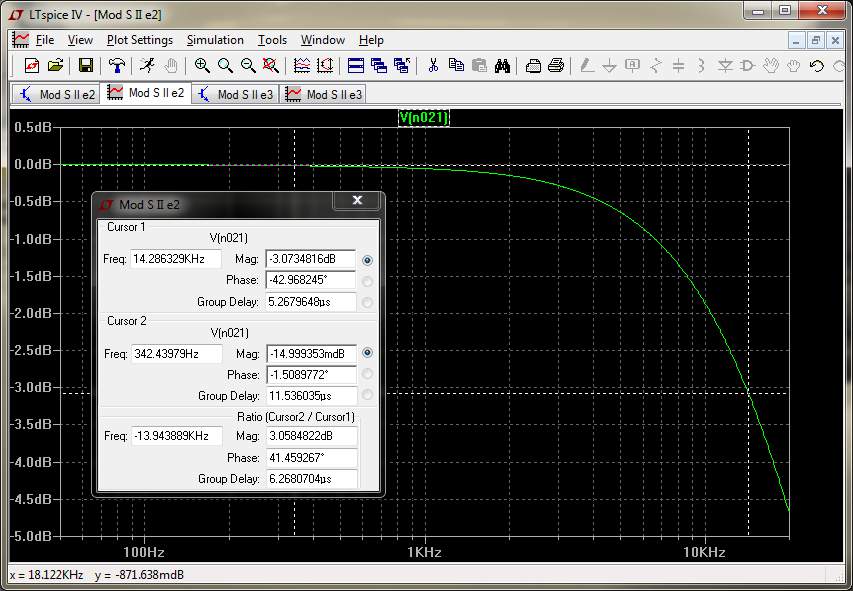The height and width of the screenshot is (591, 853).
Task: Click the V(n021) trace label
Action: 424,117
